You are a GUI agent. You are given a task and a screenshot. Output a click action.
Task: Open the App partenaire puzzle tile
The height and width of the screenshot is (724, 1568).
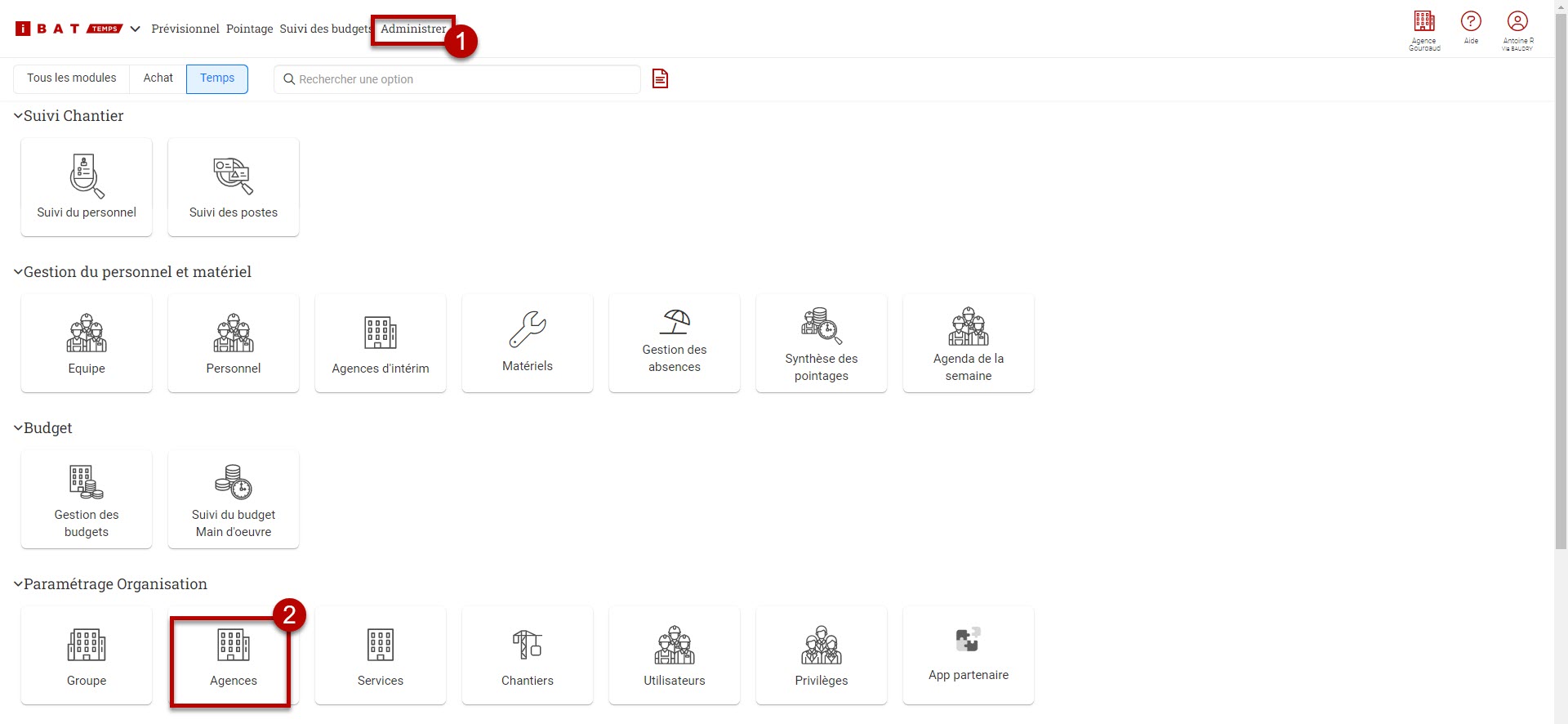pyautogui.click(x=969, y=655)
